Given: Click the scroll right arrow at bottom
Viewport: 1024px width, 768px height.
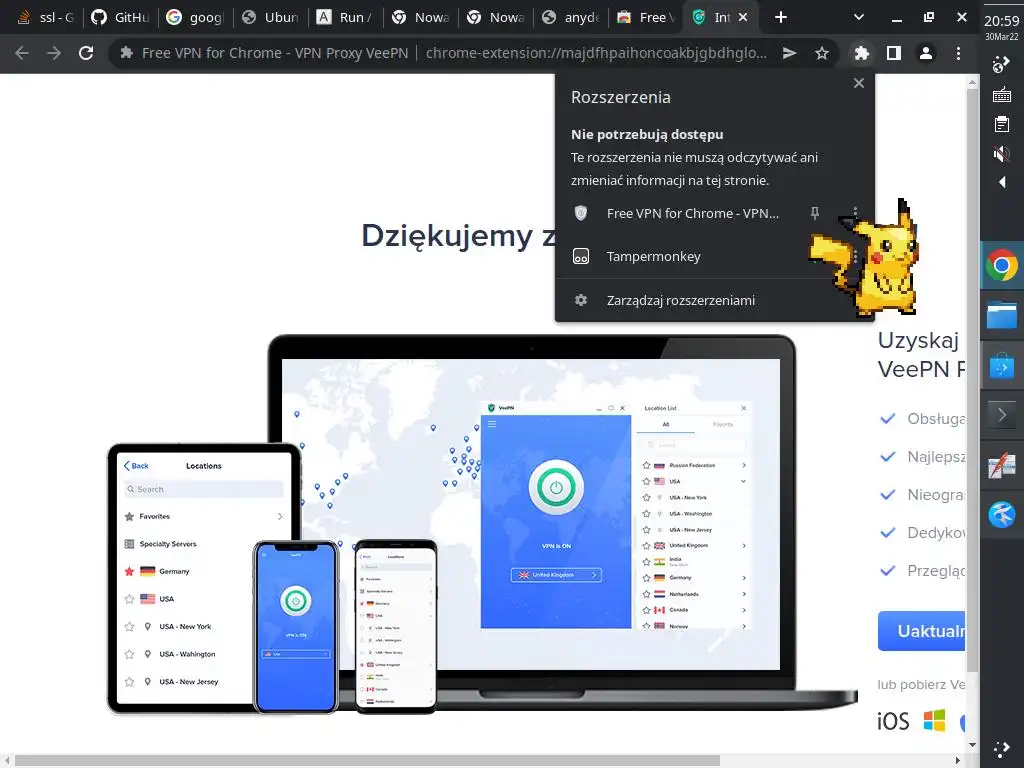Looking at the screenshot, I should point(958,761).
